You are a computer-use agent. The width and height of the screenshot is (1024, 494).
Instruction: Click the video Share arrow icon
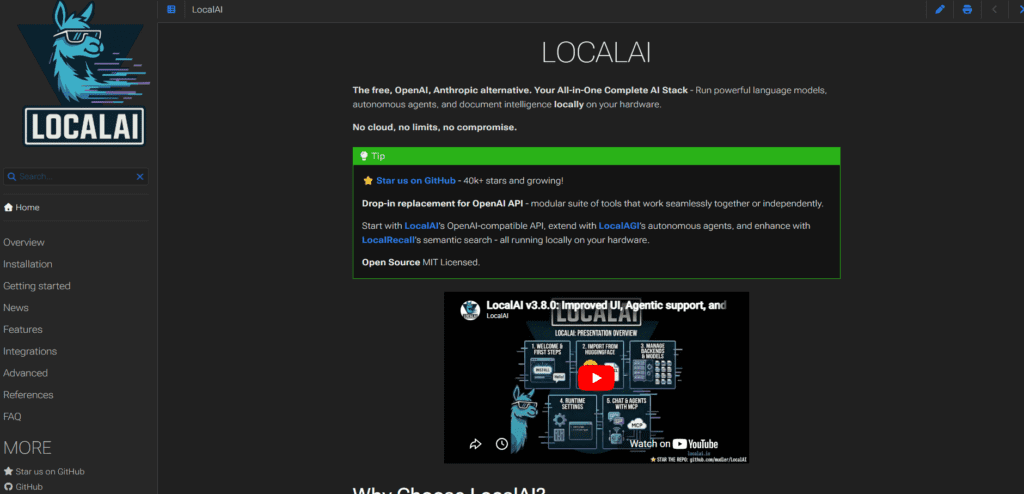(475, 444)
